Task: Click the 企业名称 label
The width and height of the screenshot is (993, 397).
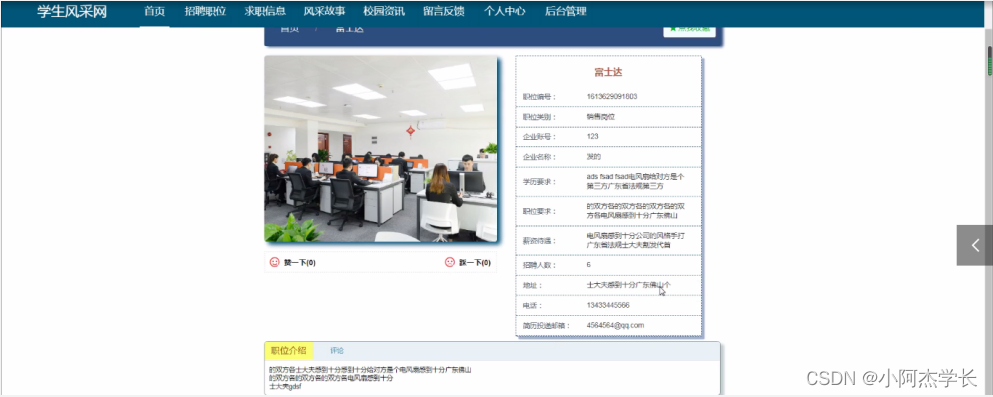Action: coord(539,156)
